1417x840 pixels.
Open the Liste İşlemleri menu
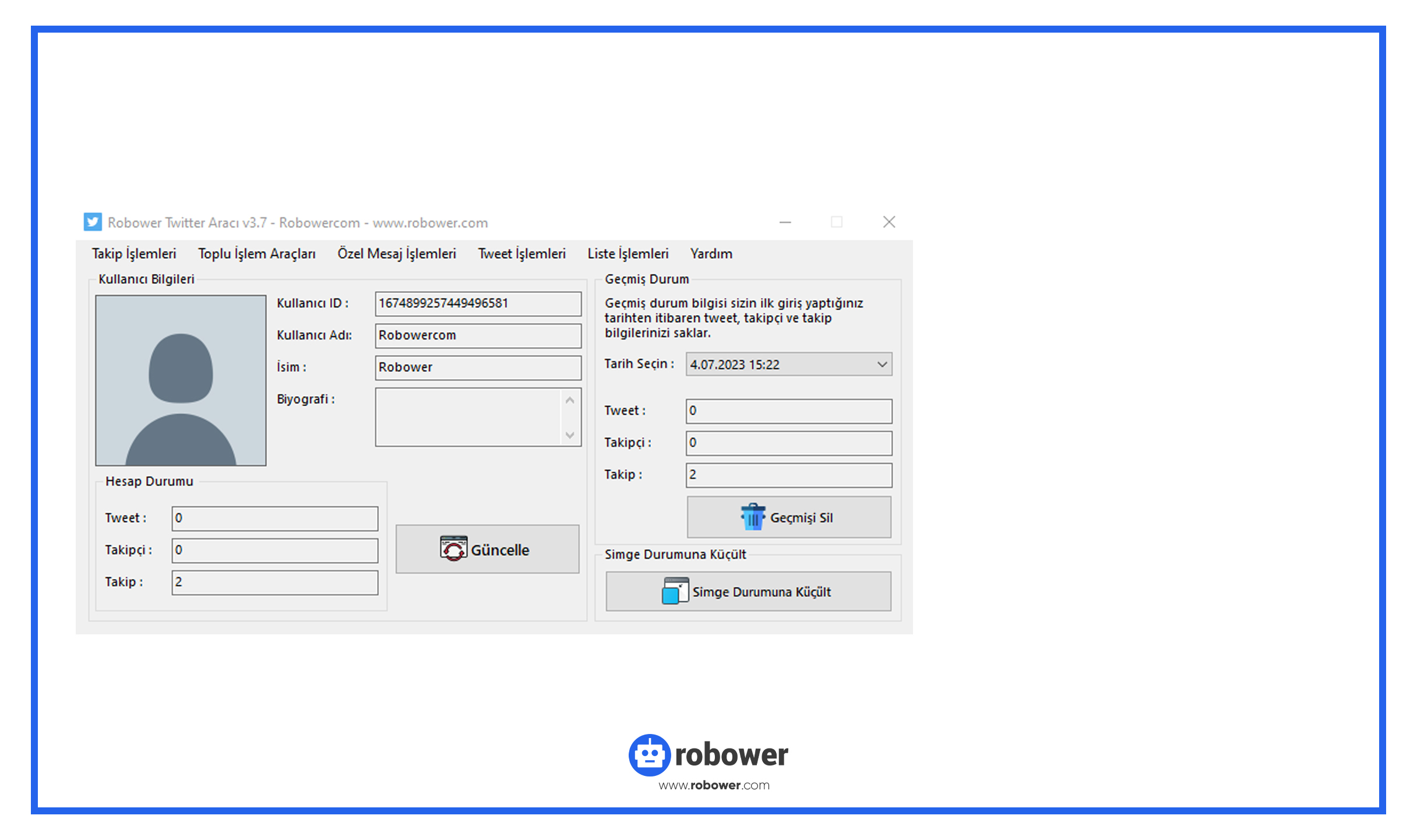[x=628, y=254]
